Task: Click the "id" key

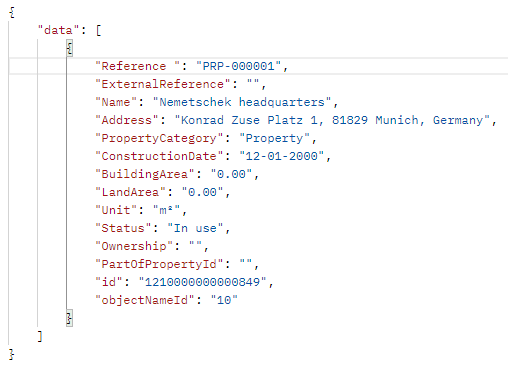Action: click(109, 282)
